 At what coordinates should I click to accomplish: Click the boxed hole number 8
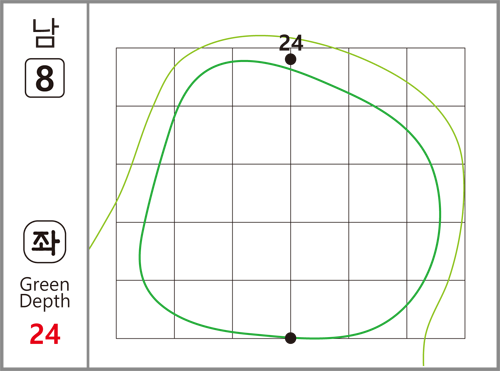coord(45,78)
